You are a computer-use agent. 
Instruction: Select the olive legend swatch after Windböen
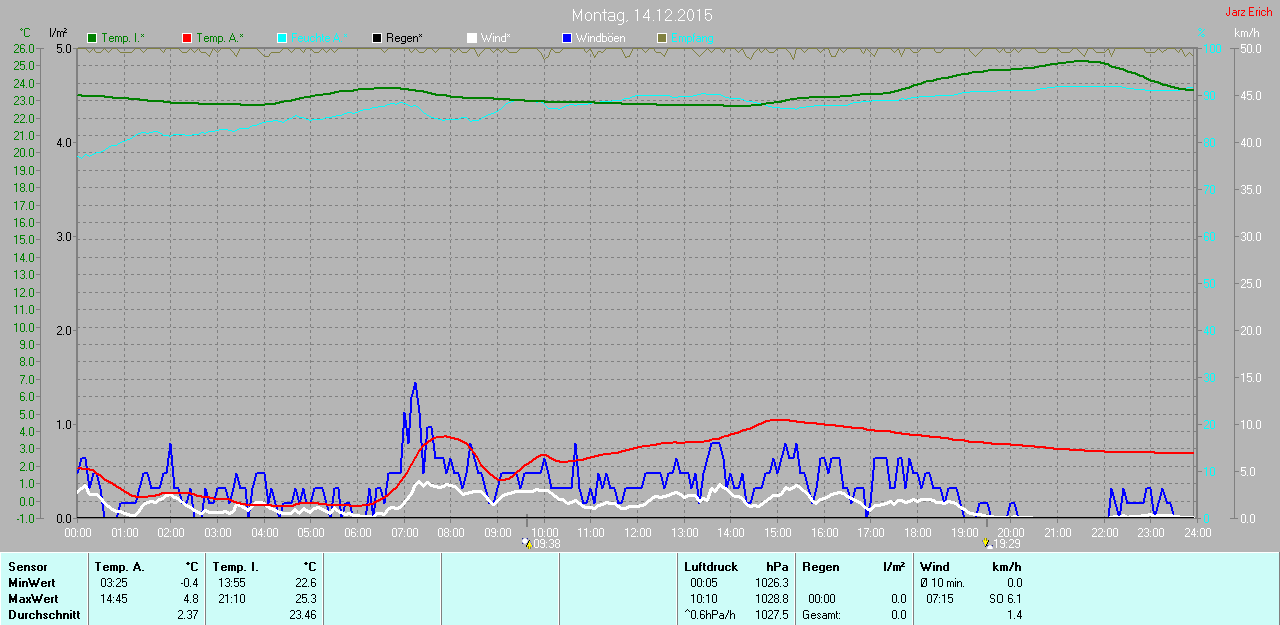(661, 38)
